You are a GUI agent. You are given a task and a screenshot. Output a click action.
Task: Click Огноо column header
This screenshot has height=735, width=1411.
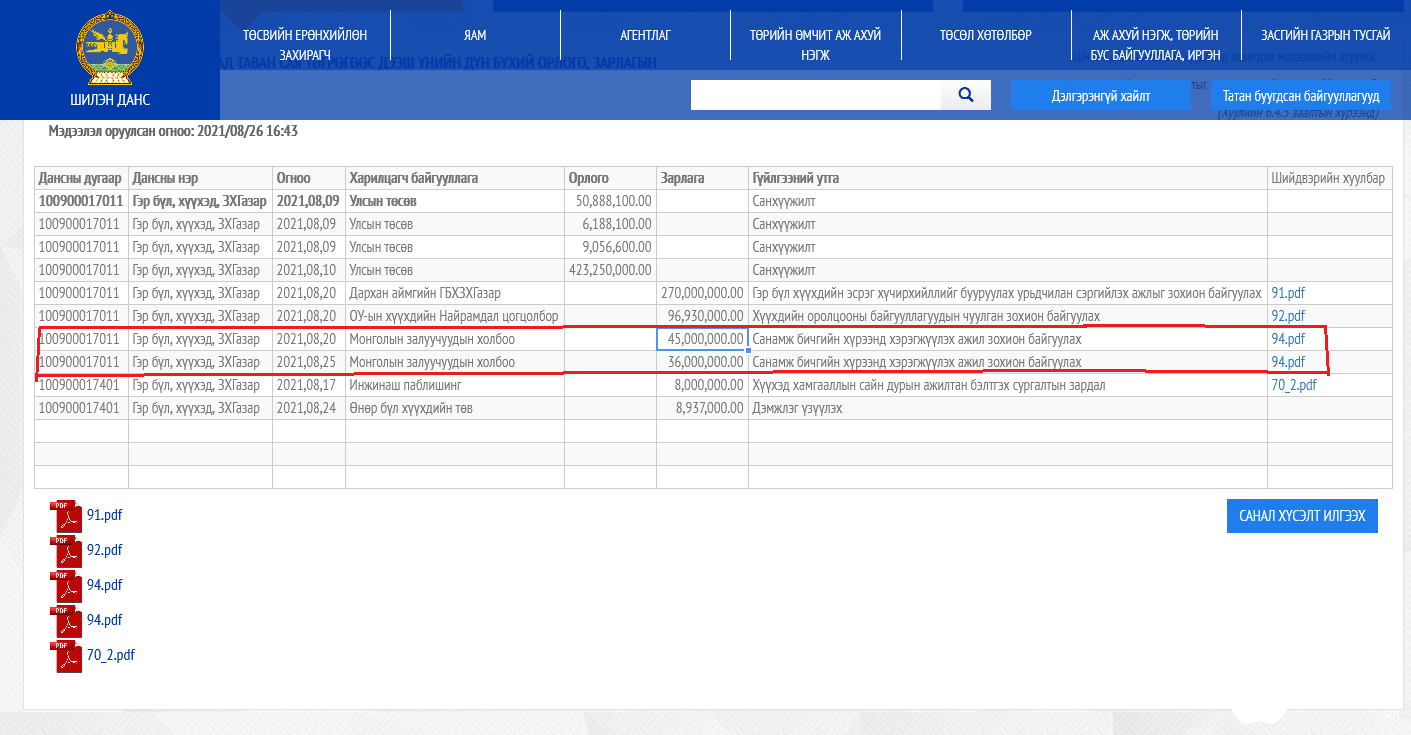[x=308, y=178]
